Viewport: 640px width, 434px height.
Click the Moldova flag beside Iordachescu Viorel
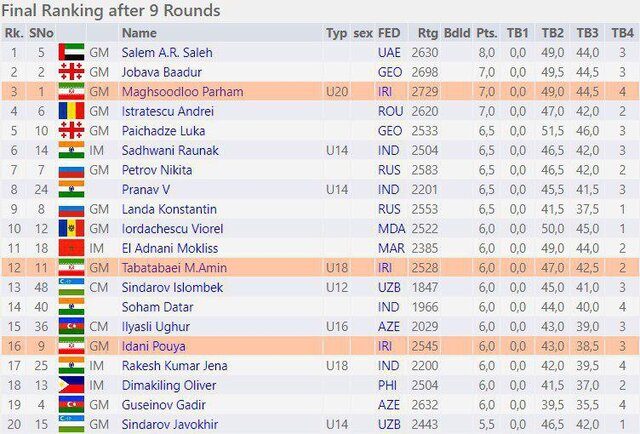click(x=71, y=229)
